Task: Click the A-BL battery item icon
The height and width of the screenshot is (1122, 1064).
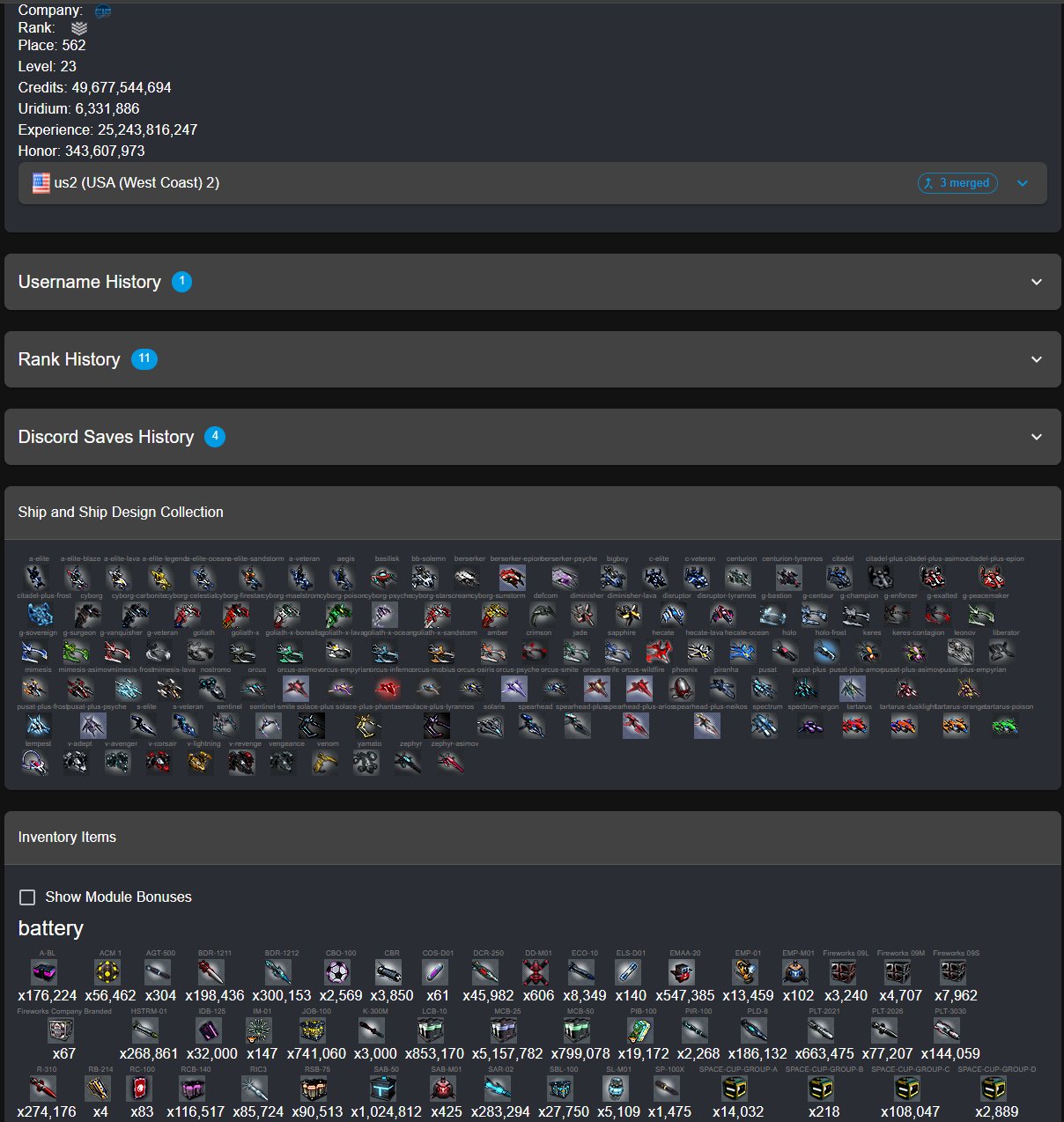Action: pyautogui.click(x=44, y=972)
